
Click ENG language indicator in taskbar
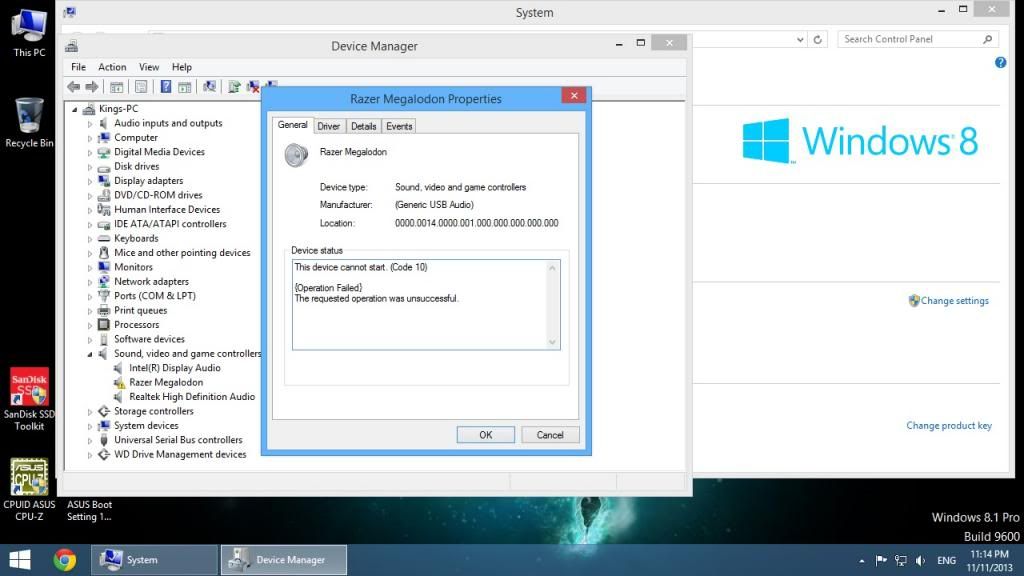pos(946,560)
